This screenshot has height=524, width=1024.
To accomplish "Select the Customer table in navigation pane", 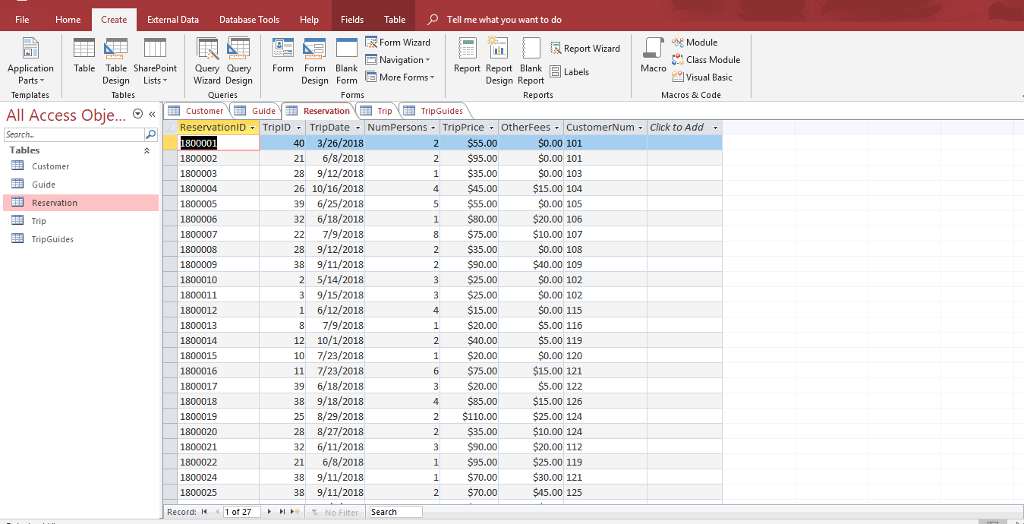I will (50, 166).
